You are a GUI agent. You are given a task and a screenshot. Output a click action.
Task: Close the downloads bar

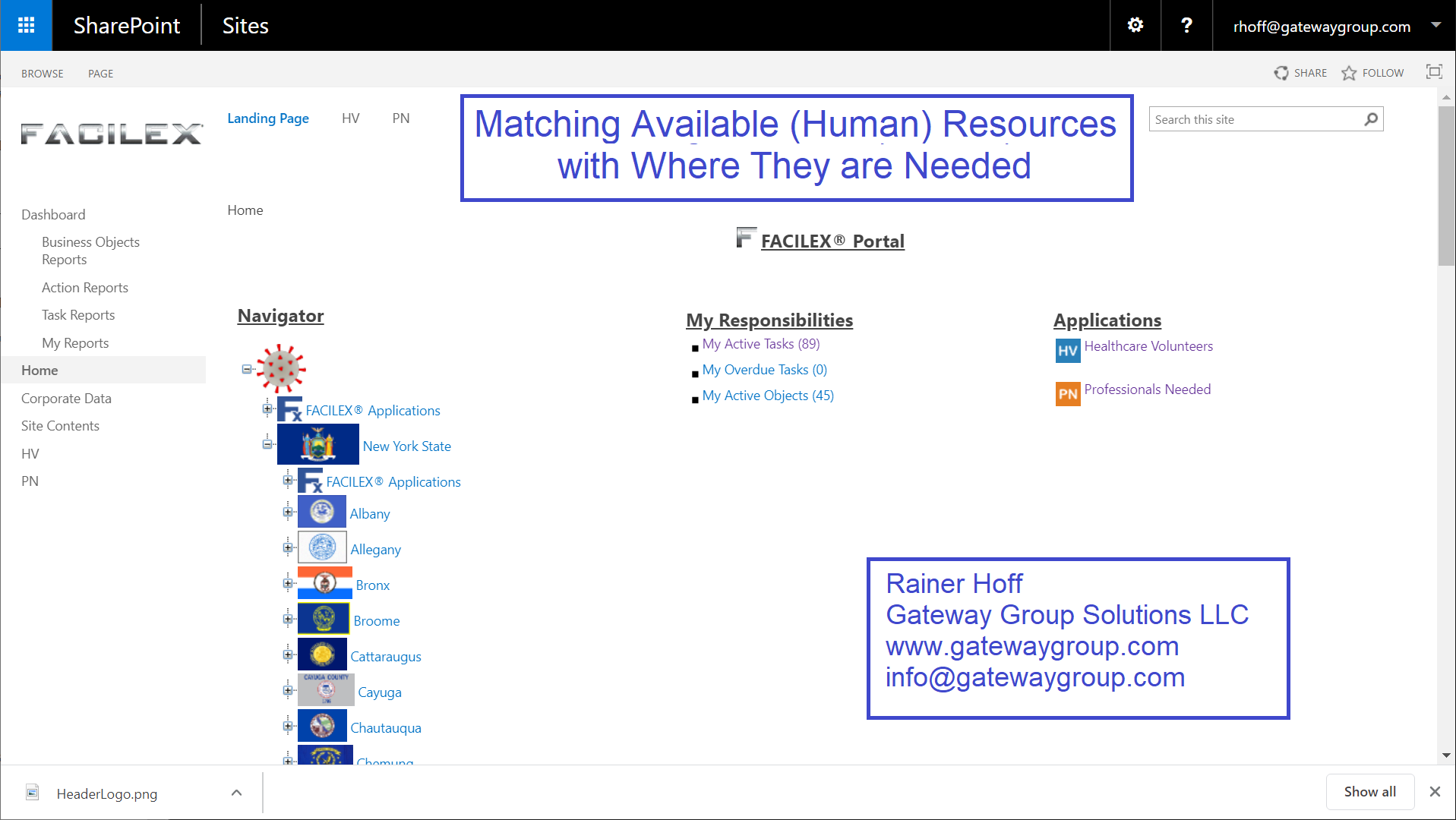tap(1435, 792)
